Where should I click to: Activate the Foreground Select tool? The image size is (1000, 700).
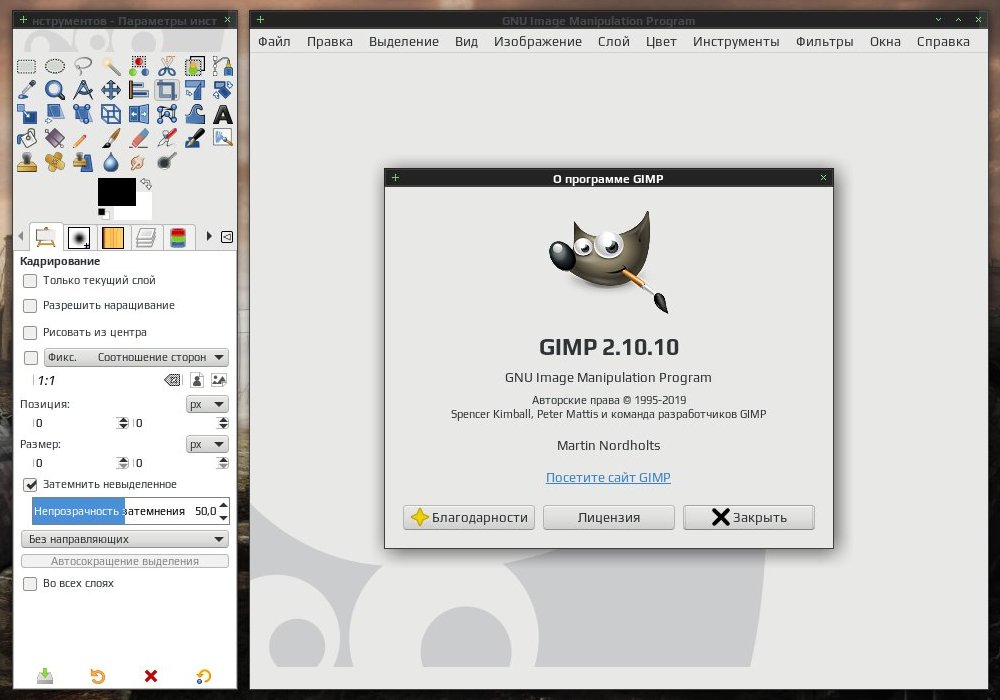(195, 66)
